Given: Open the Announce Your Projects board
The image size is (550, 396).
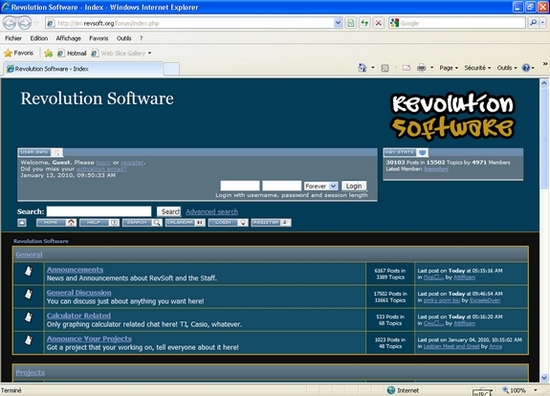Looking at the screenshot, I should (x=89, y=339).
